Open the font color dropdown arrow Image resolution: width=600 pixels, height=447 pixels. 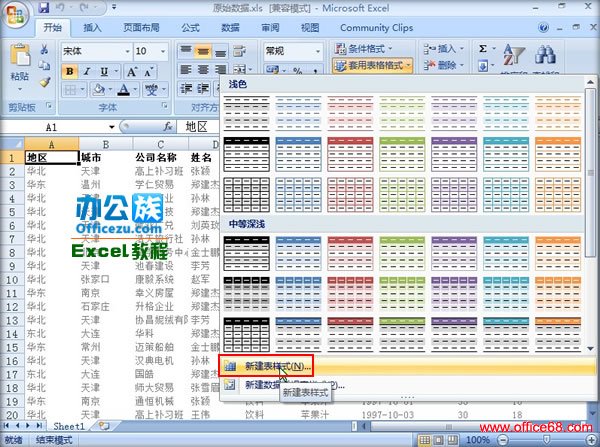[x=135, y=90]
